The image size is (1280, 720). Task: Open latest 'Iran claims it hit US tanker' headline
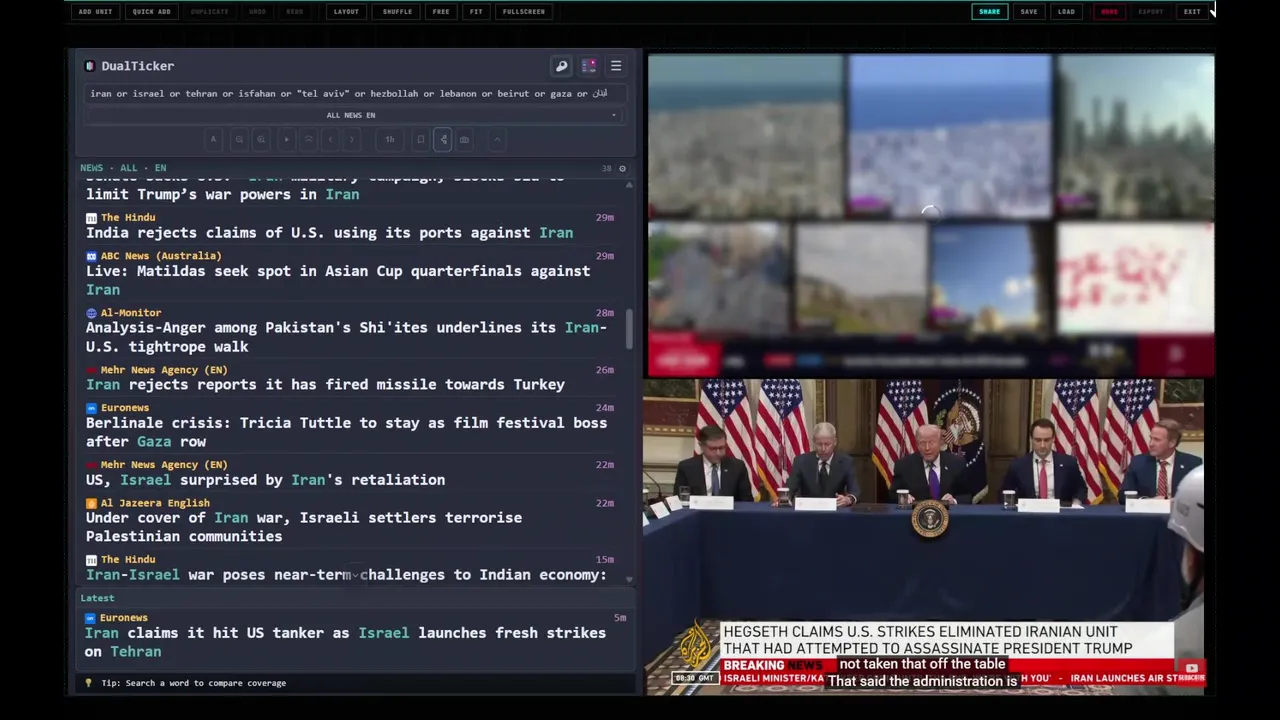click(x=345, y=642)
